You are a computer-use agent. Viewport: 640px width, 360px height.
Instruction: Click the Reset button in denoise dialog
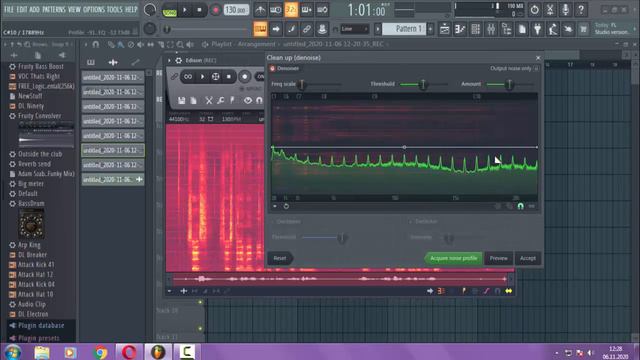(x=280, y=258)
